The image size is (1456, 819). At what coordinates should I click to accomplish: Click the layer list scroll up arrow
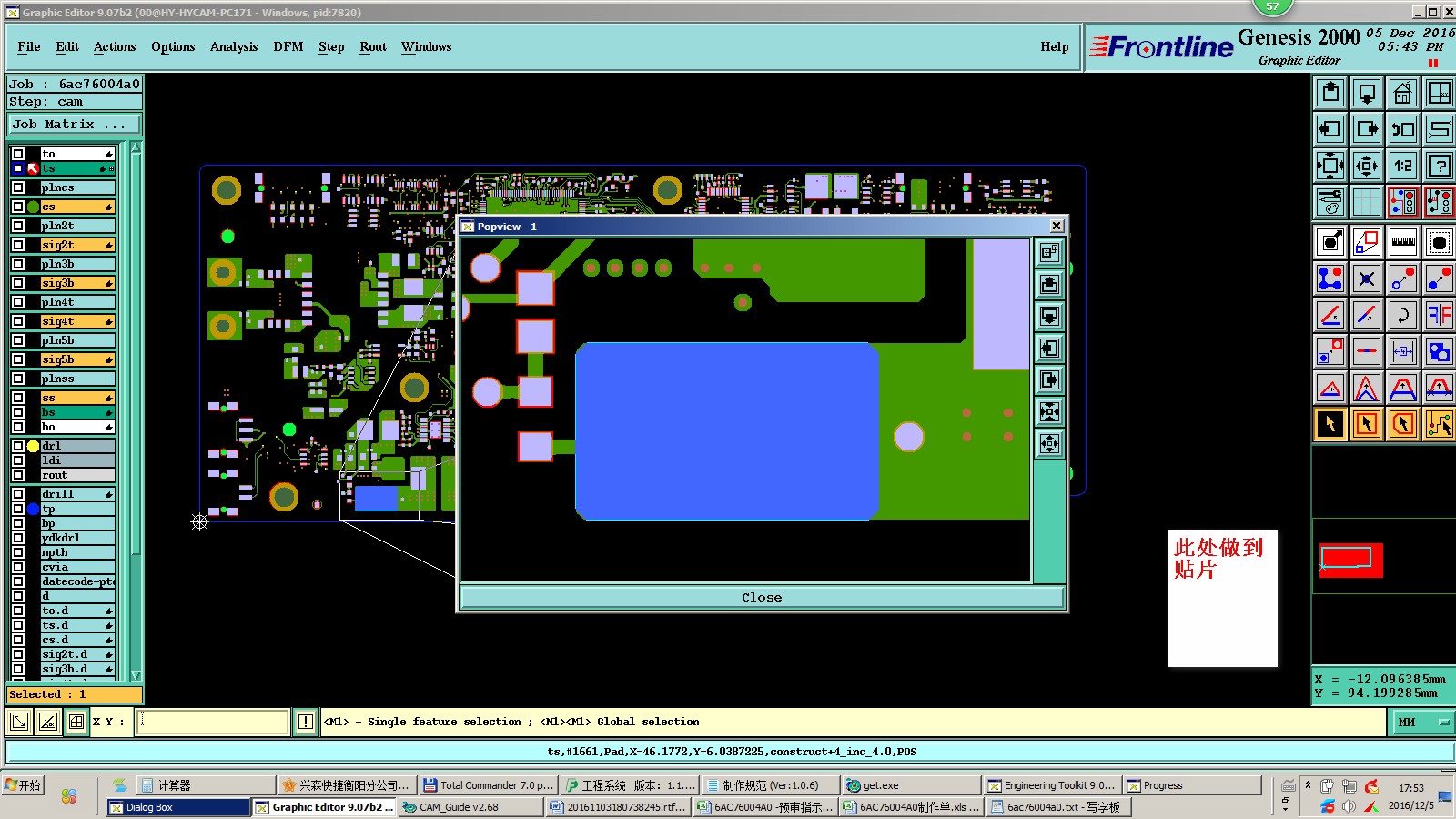point(136,147)
